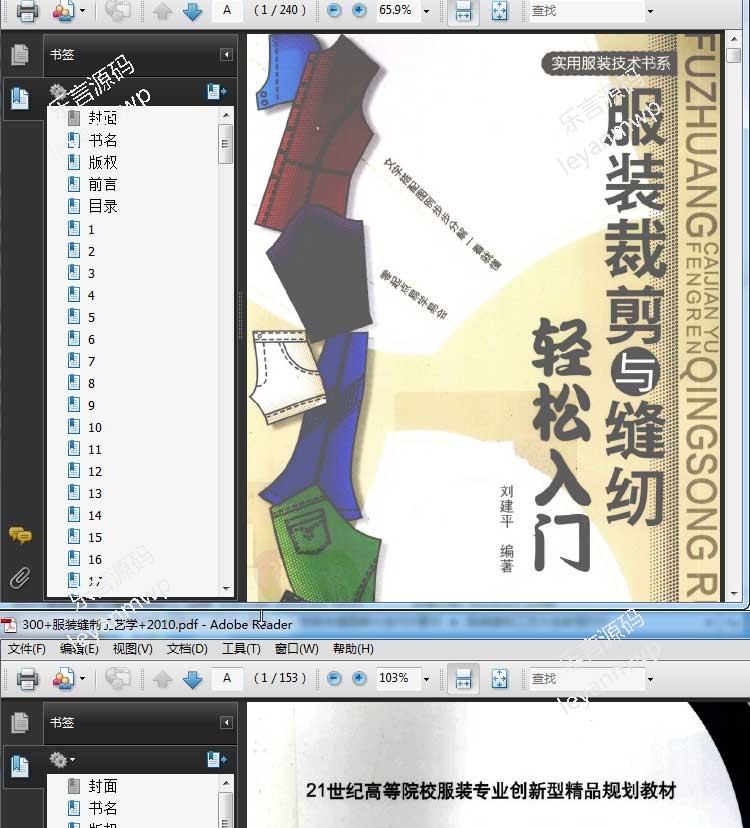The image size is (750, 828).
Task: Go to previous page in lower window
Action: pyautogui.click(x=163, y=679)
